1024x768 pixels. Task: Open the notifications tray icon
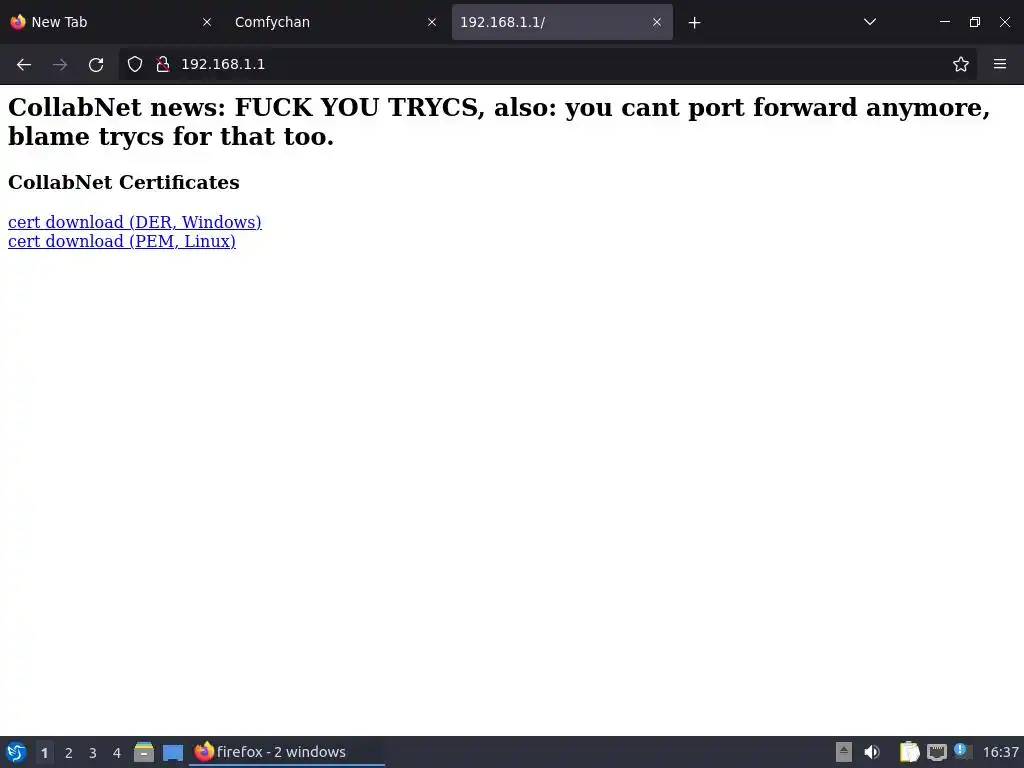coord(963,751)
